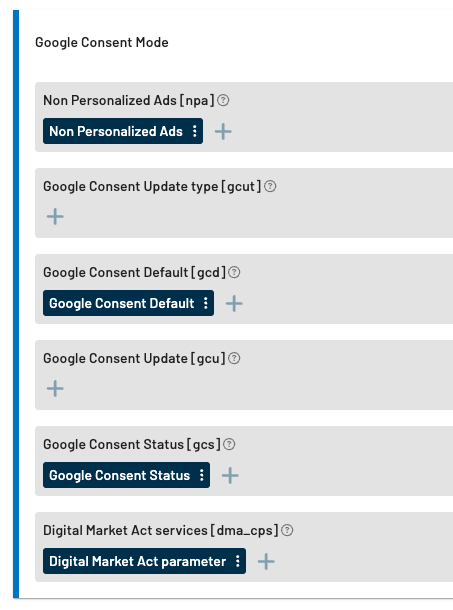The height and width of the screenshot is (610, 453).
Task: Open help for Google Consent Update type [gcut]
Action: [x=270, y=186]
